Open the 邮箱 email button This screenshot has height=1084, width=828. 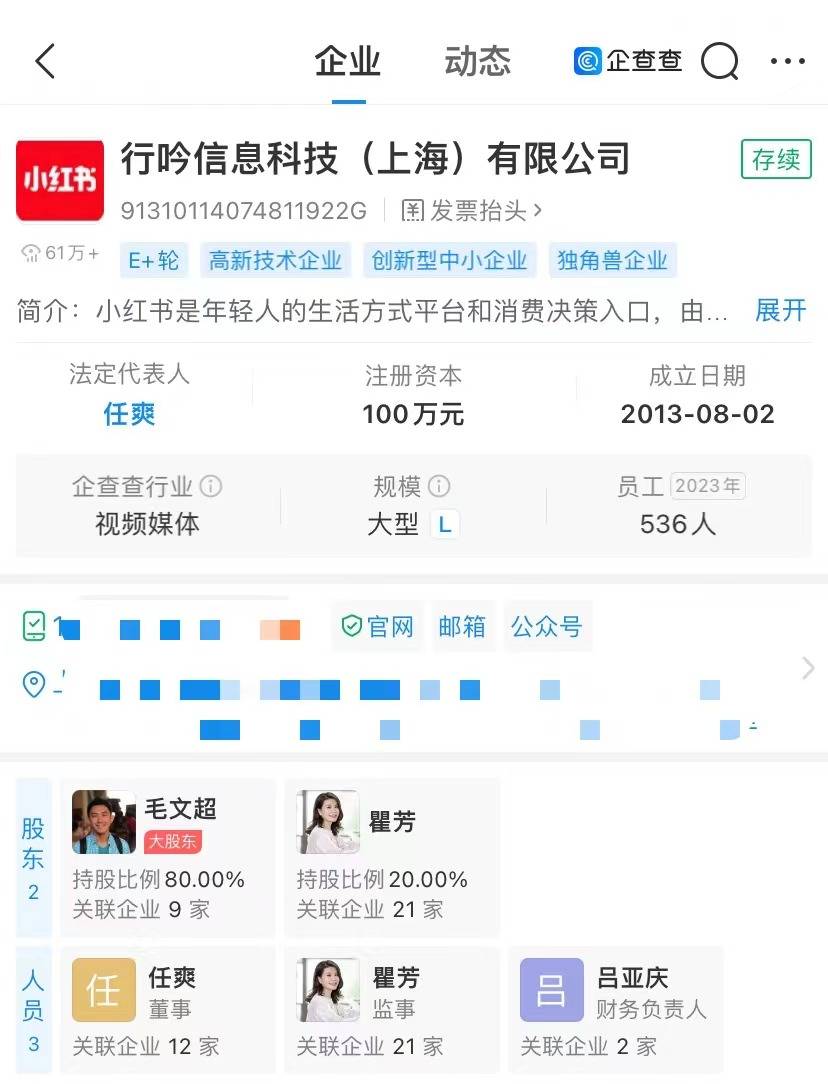pos(462,626)
